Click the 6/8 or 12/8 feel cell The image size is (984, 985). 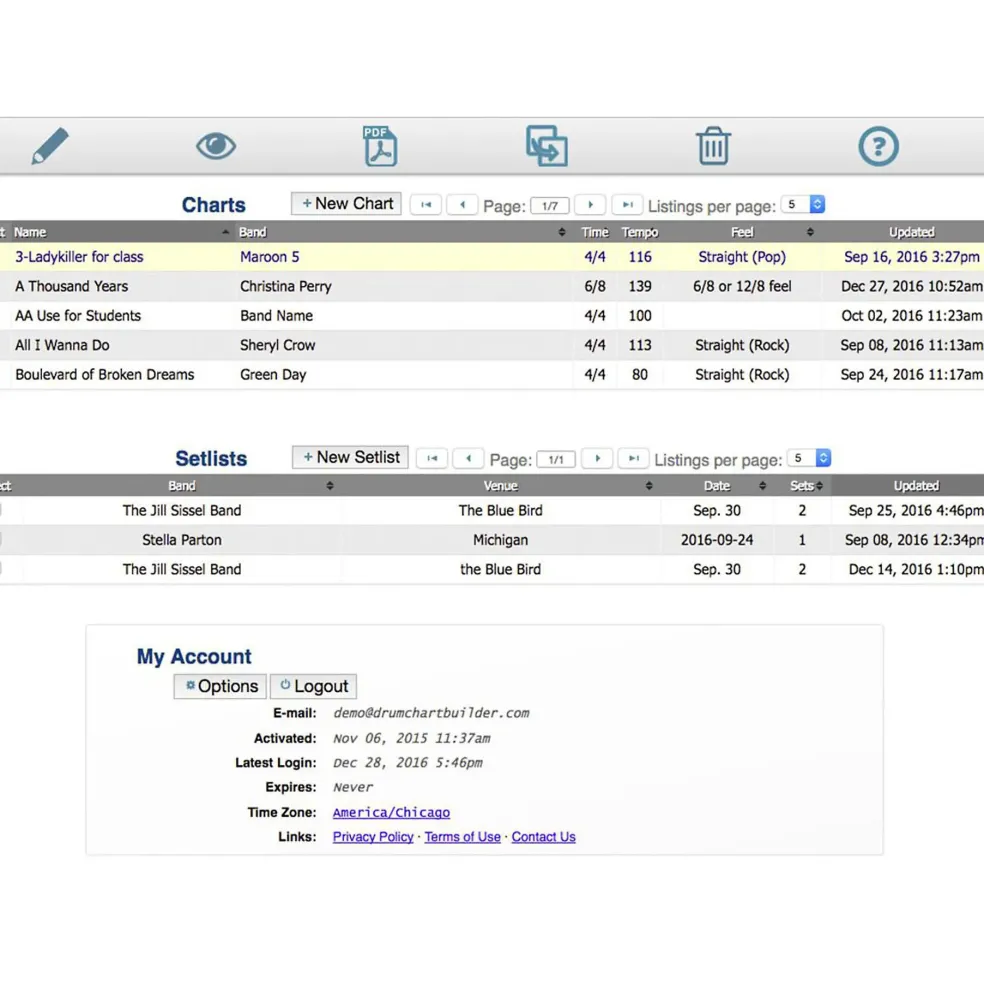[x=742, y=286]
